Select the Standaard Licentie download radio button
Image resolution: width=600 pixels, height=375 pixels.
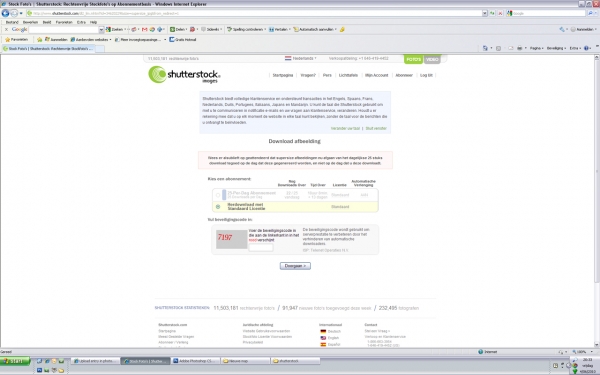(x=218, y=207)
